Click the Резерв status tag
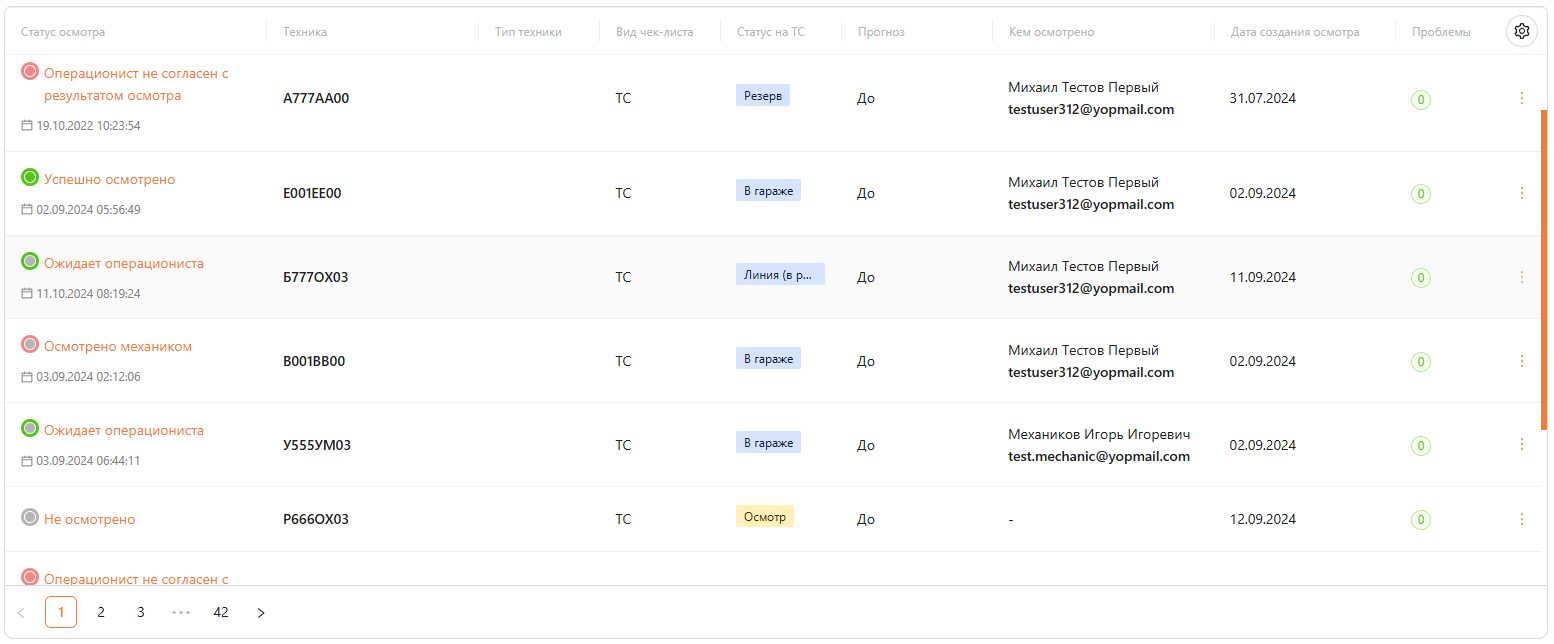 point(763,96)
